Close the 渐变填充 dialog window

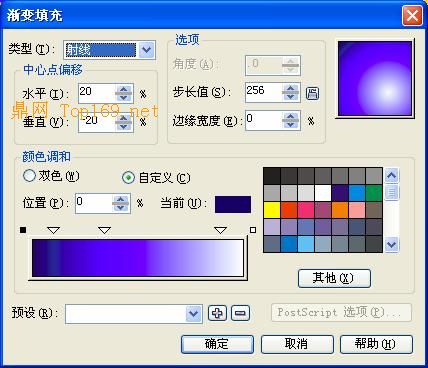pos(412,16)
